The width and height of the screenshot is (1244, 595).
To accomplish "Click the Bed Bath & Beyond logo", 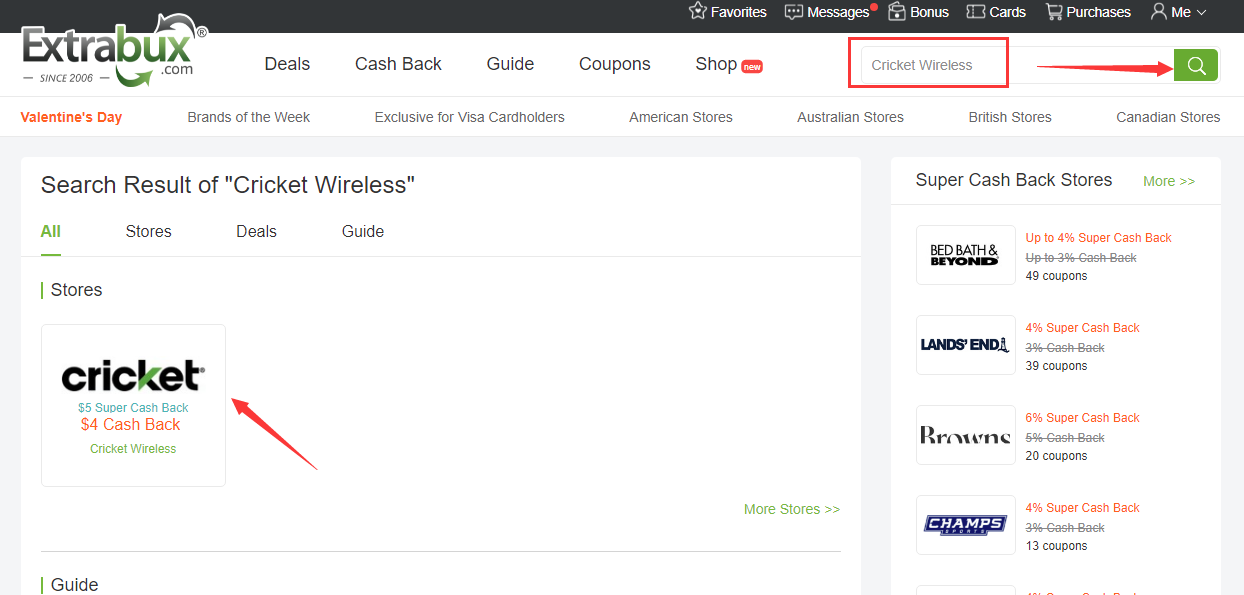I will [965, 255].
